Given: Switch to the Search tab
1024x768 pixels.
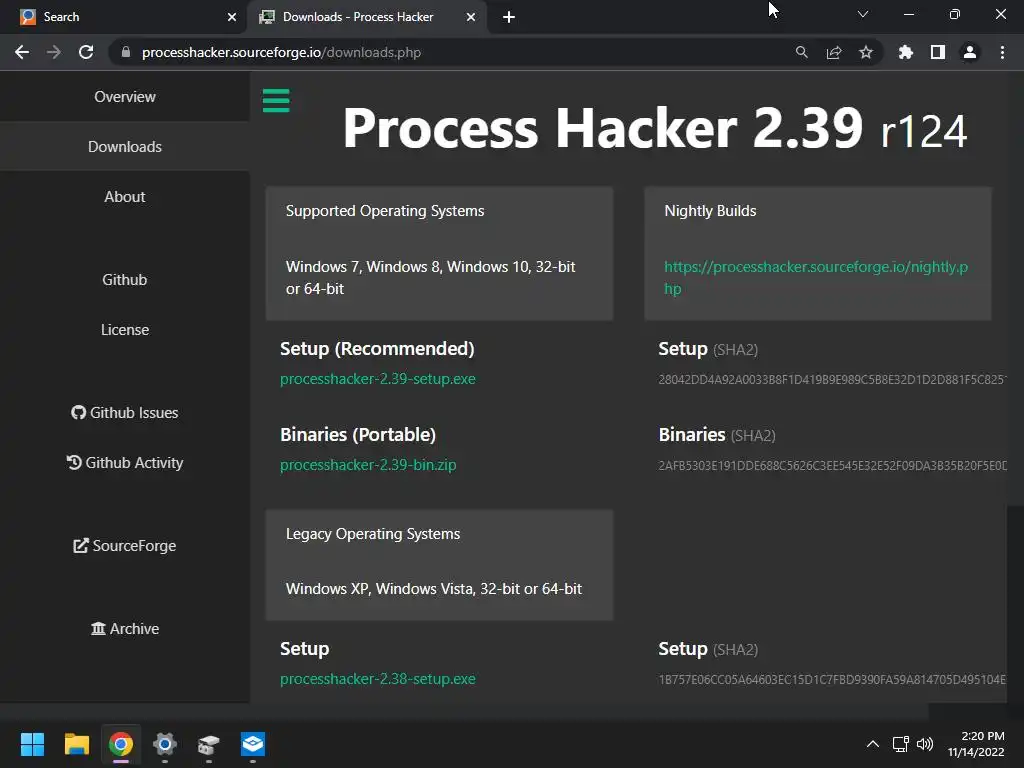Looking at the screenshot, I should pyautogui.click(x=124, y=17).
